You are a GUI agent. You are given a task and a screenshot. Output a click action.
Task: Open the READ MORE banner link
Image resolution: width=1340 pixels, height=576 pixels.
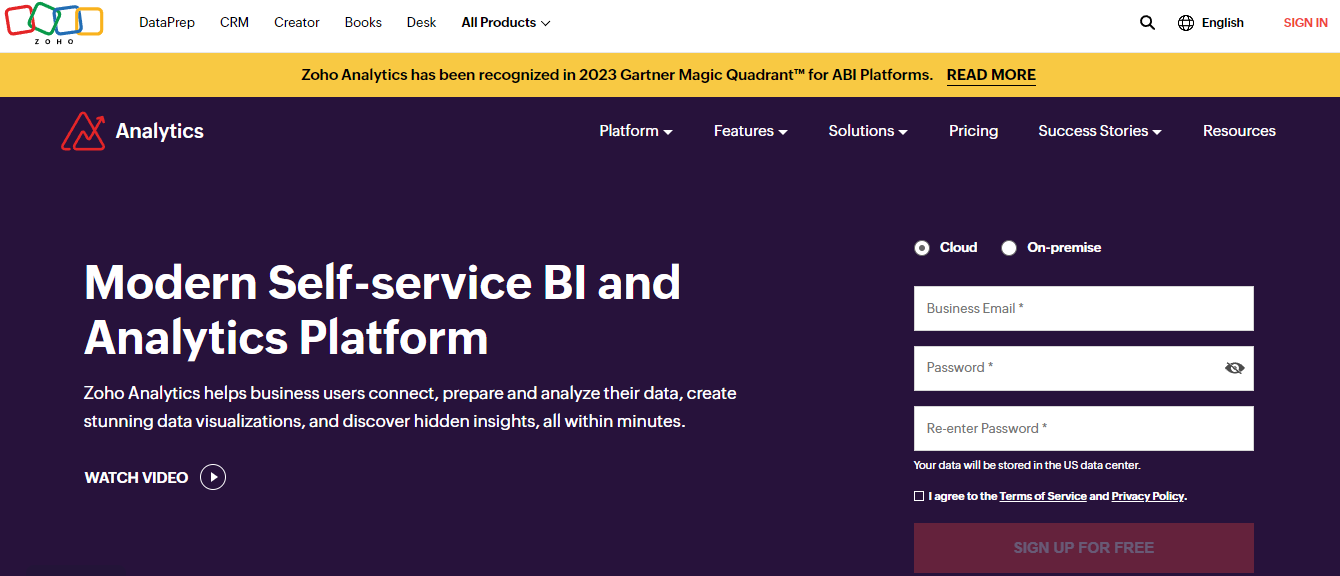click(990, 74)
